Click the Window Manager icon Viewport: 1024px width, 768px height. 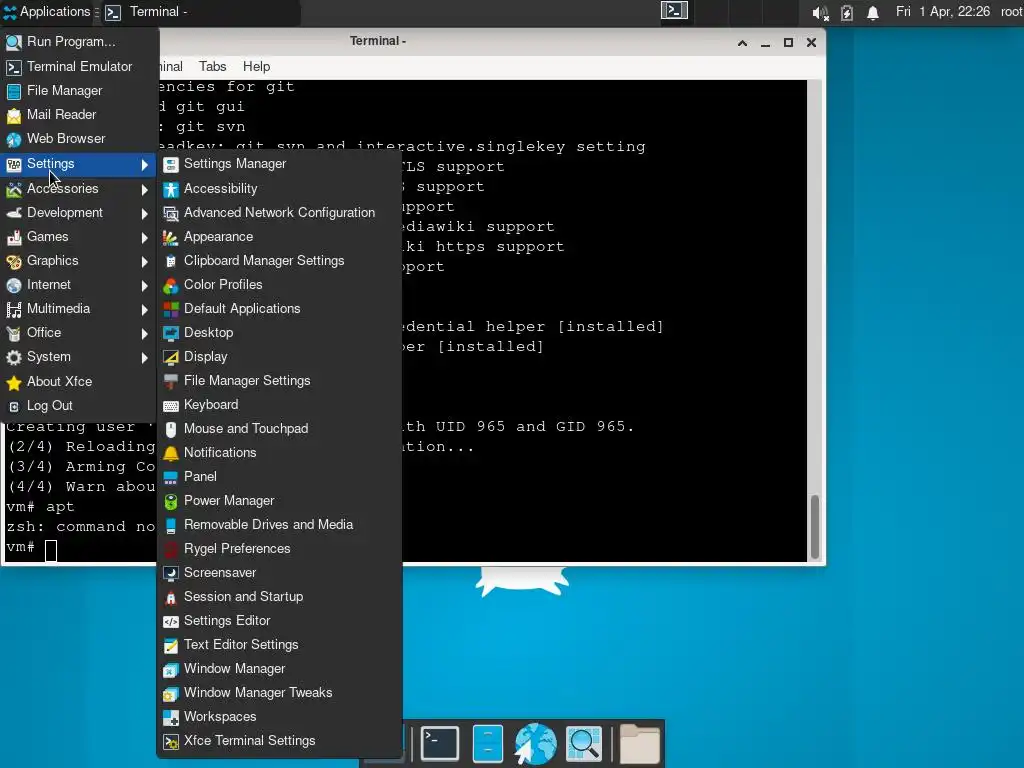pos(170,669)
